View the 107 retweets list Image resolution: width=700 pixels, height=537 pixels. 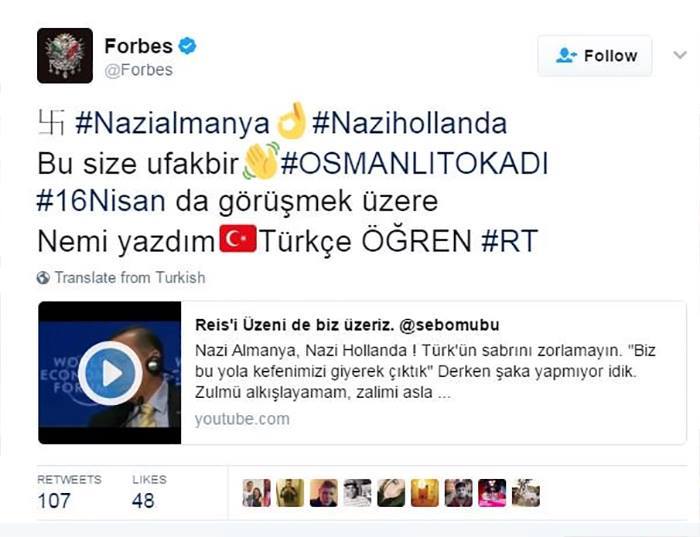point(69,493)
